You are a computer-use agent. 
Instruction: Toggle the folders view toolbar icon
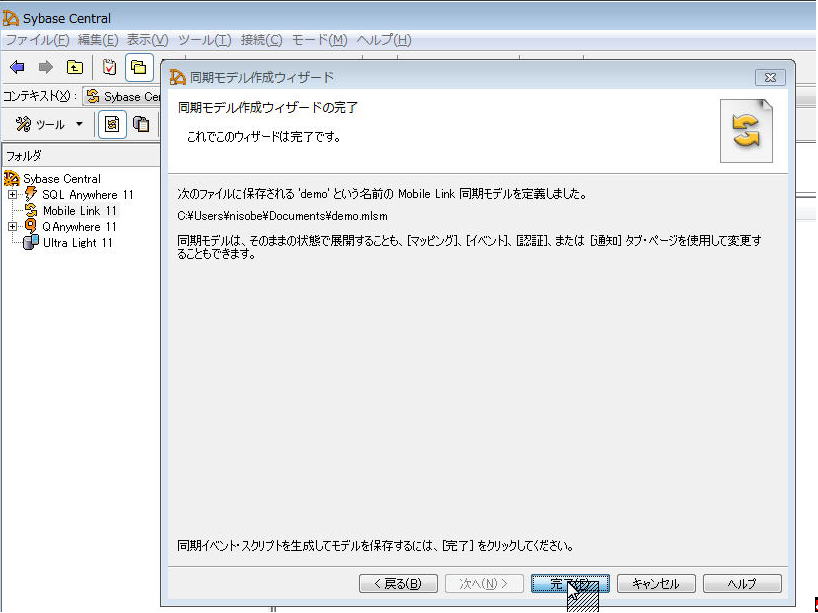point(139,67)
